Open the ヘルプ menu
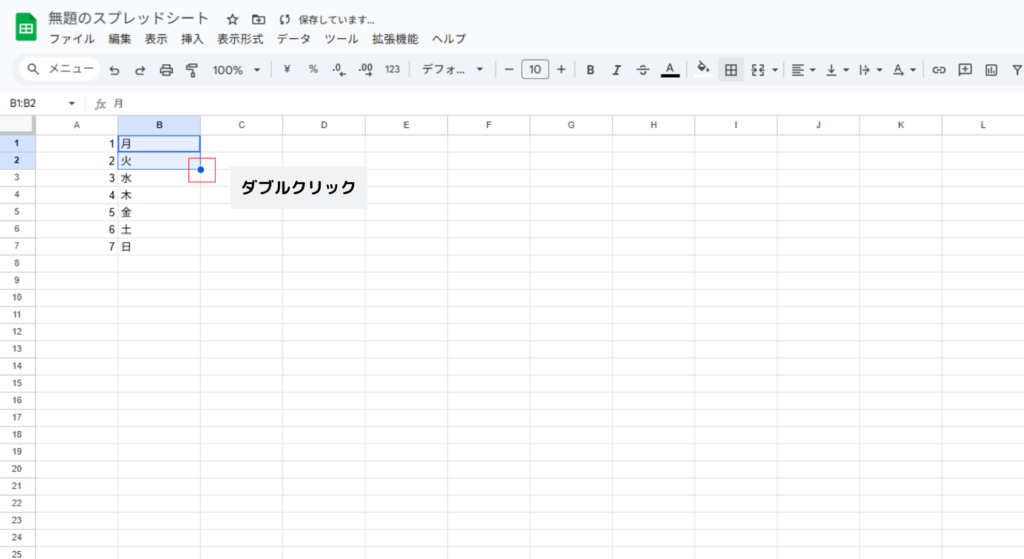Image resolution: width=1024 pixels, height=559 pixels. [449, 39]
